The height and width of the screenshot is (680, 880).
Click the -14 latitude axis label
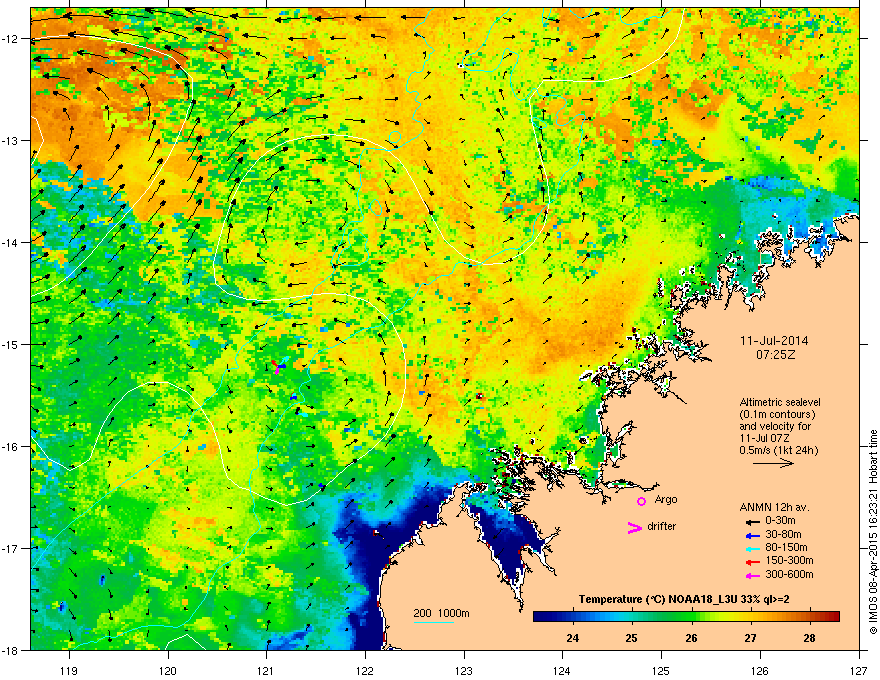[x=11, y=242]
